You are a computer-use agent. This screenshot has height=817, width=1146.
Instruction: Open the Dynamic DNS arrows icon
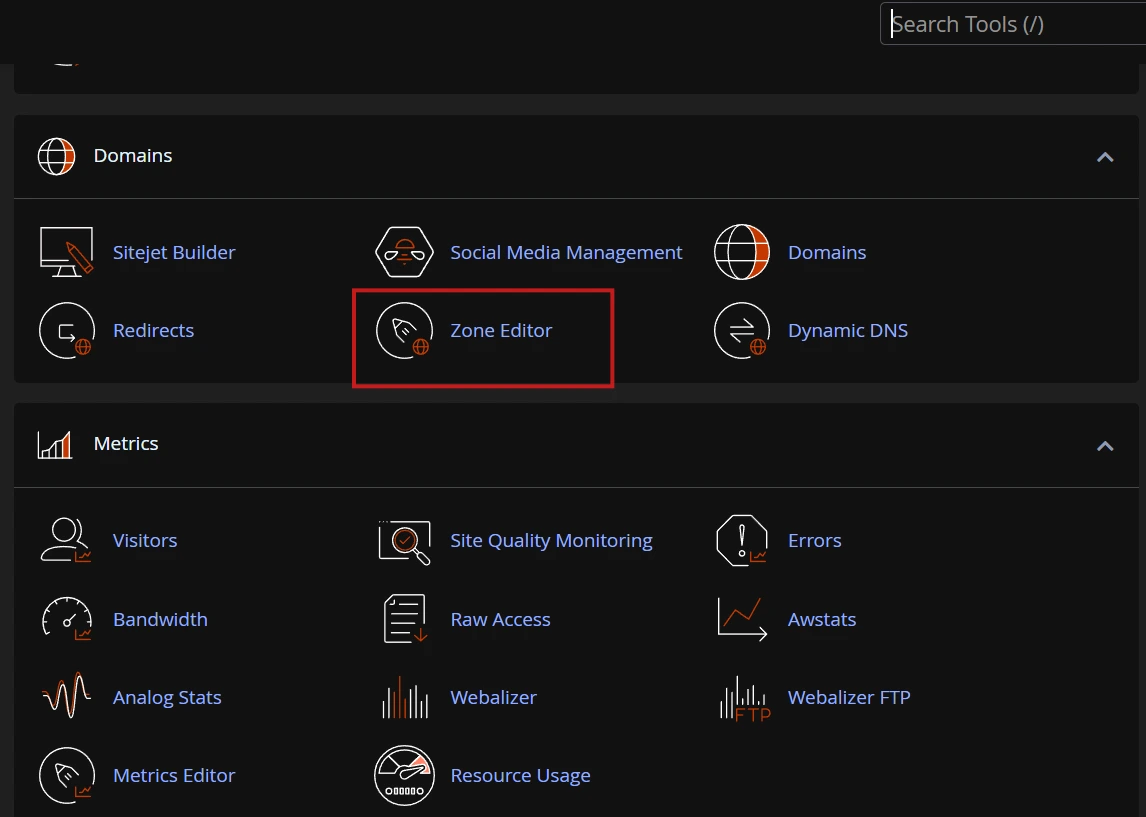coord(742,330)
